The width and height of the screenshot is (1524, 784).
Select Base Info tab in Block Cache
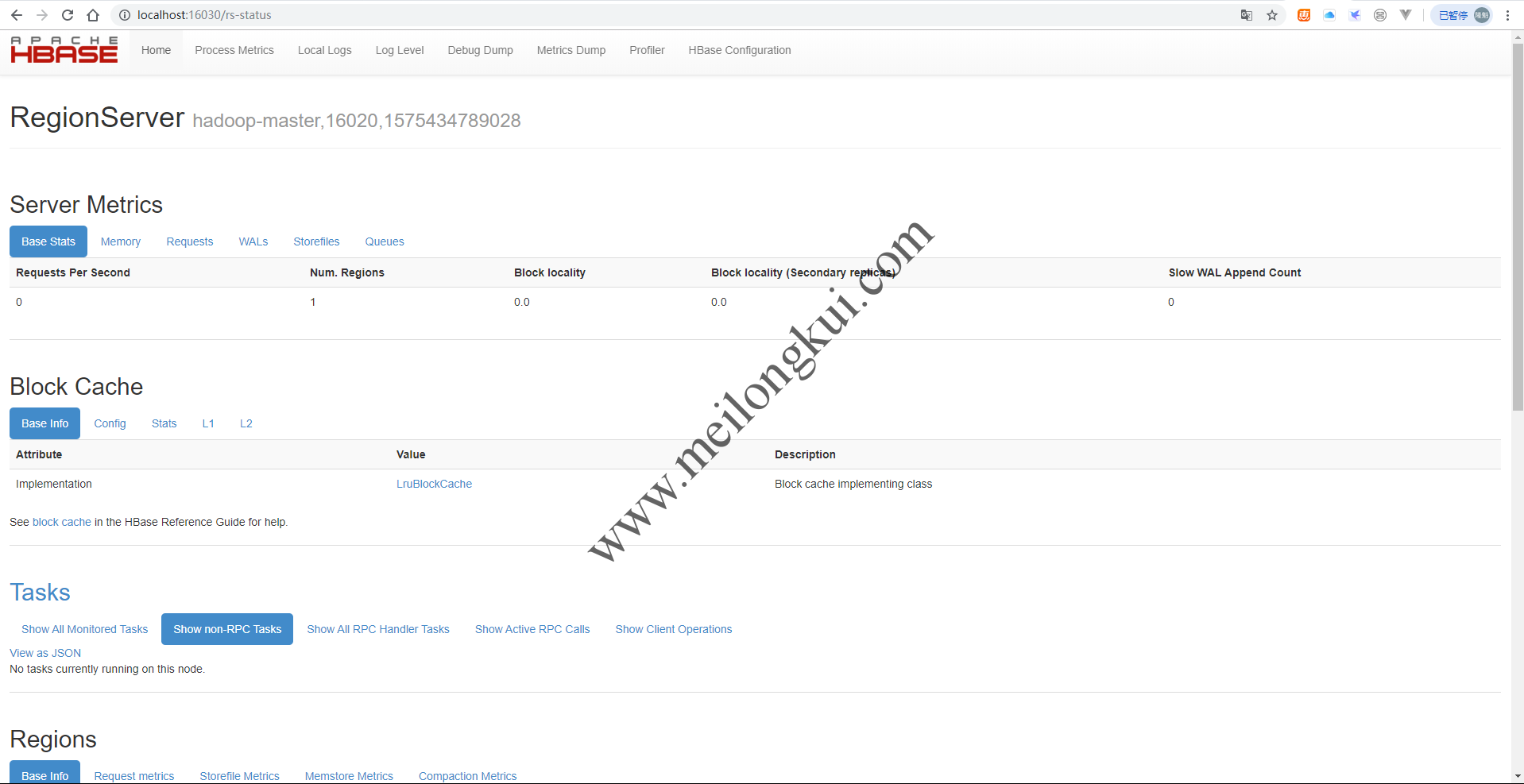(44, 423)
